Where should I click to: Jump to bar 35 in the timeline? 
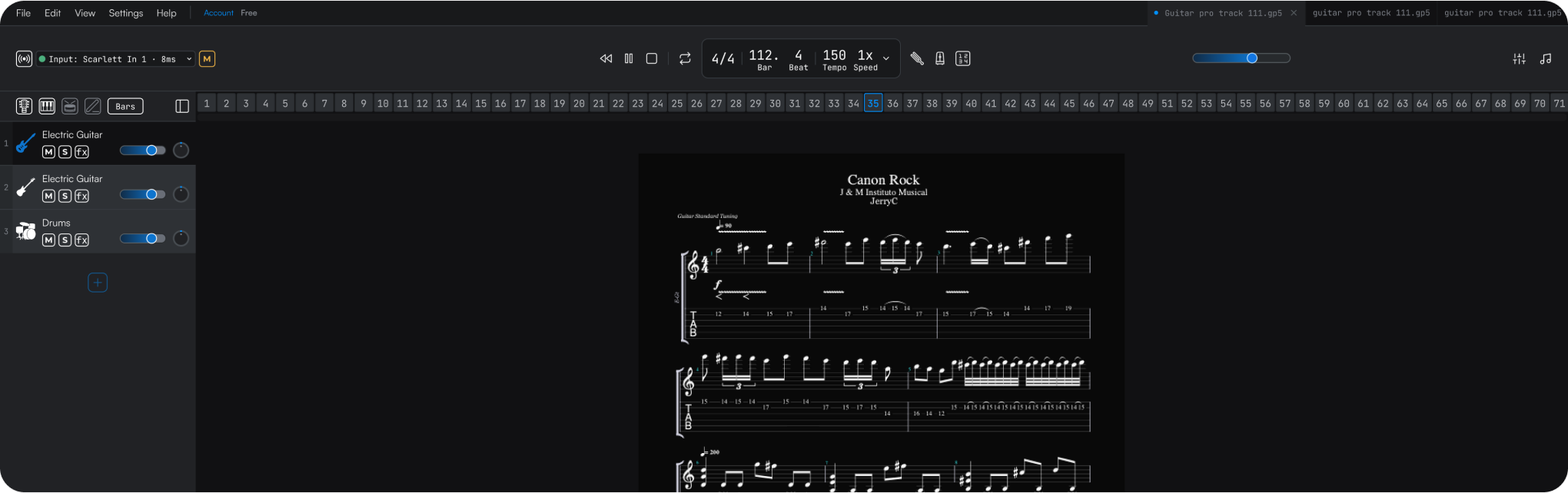pyautogui.click(x=873, y=104)
